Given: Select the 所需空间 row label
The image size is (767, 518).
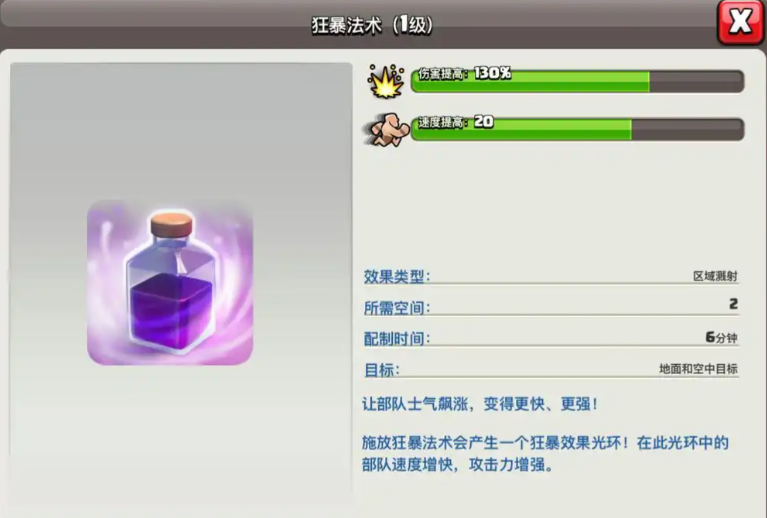Looking at the screenshot, I should pos(397,308).
